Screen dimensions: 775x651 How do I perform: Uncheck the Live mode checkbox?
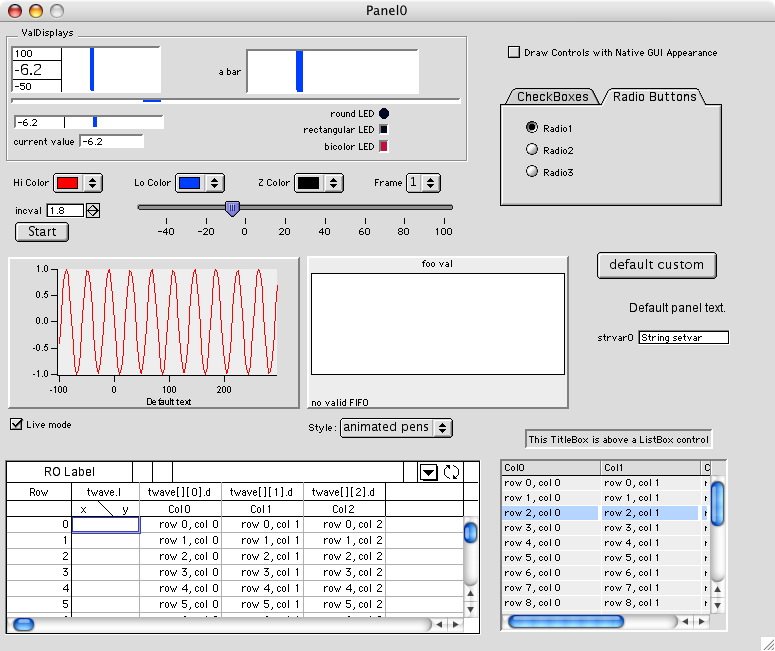point(16,424)
